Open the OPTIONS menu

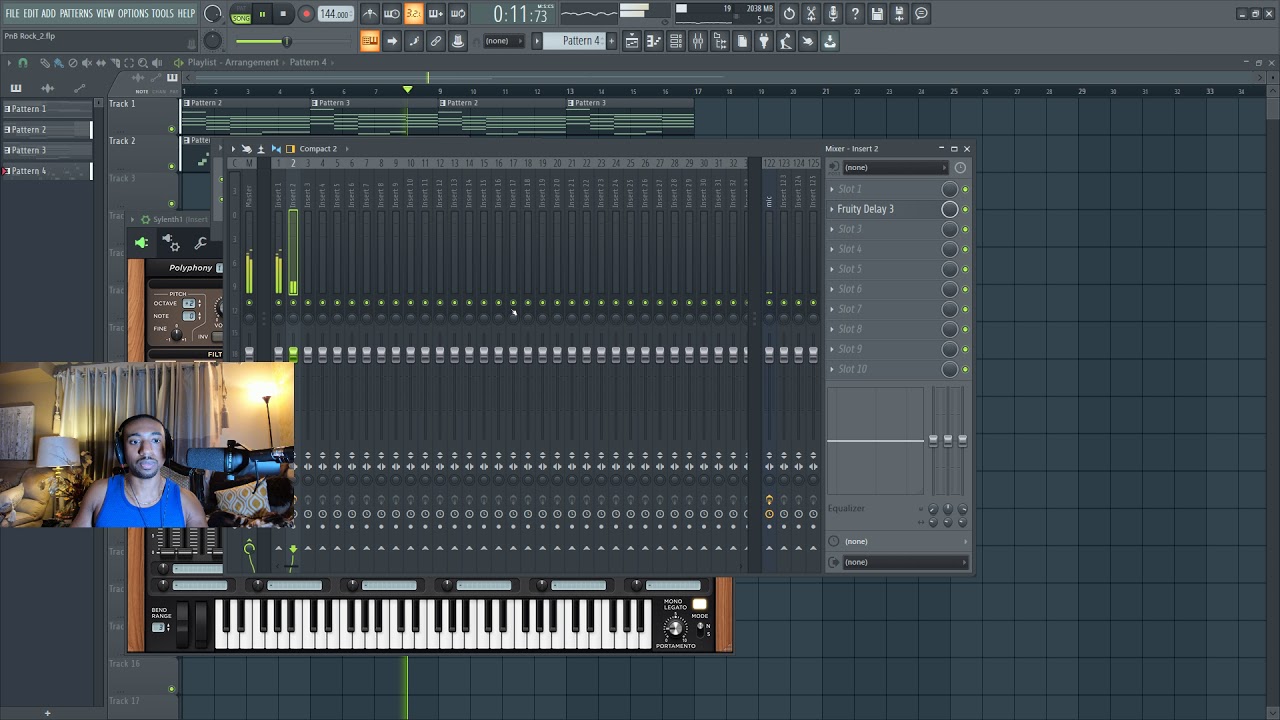pyautogui.click(x=133, y=14)
